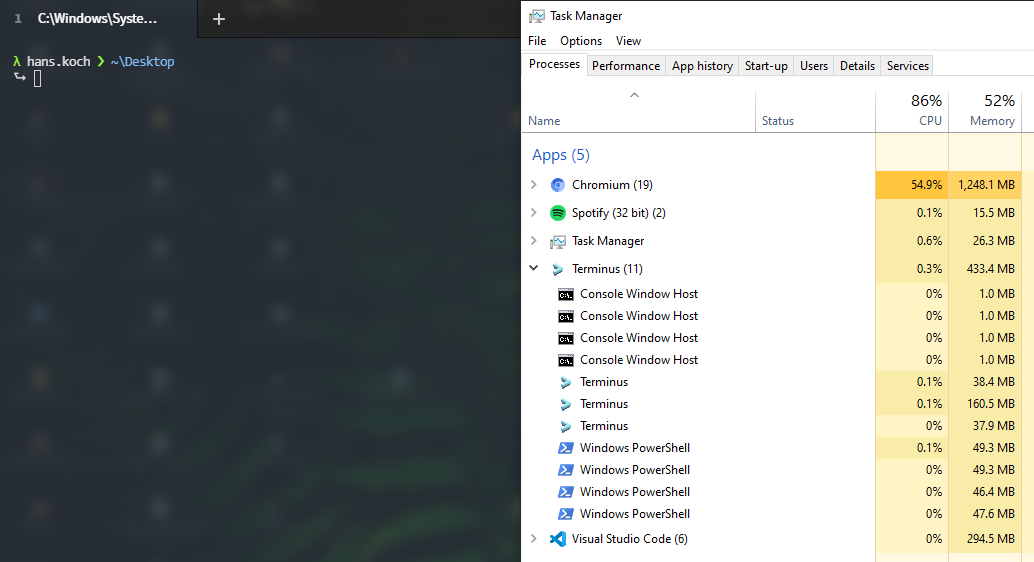Viewport: 1034px width, 562px height.
Task: Click Terminus group's 433.4 MB memory value
Action: click(x=990, y=268)
